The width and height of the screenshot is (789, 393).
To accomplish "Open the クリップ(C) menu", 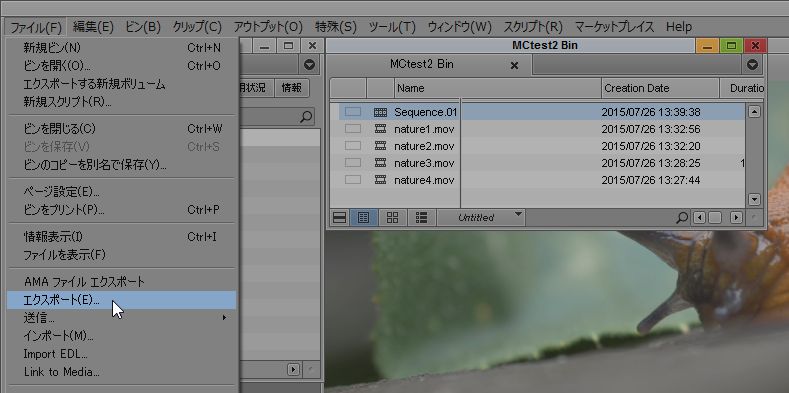I will point(197,27).
